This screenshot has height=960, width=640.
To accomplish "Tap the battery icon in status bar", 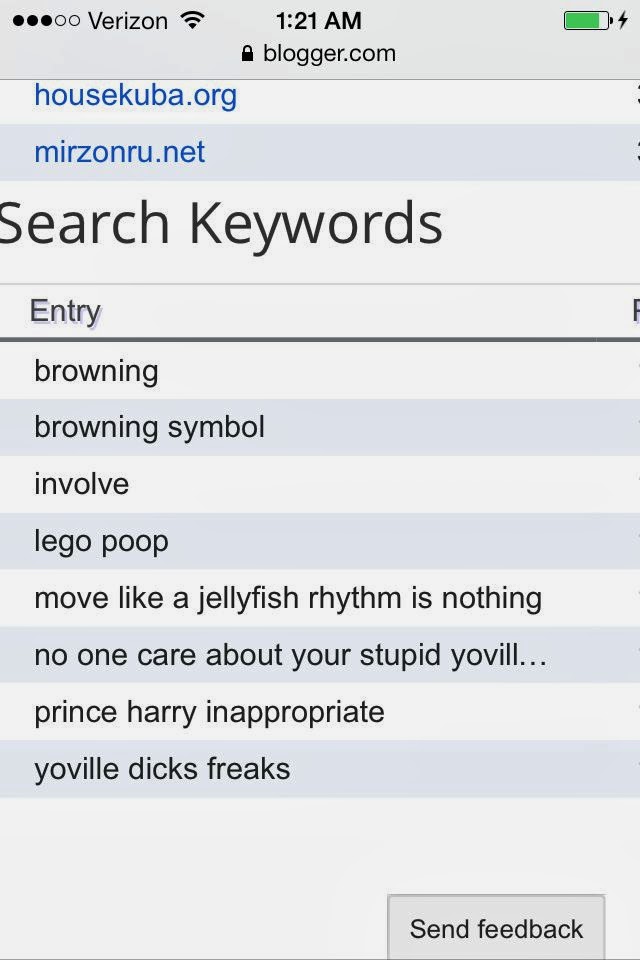I will pos(587,21).
